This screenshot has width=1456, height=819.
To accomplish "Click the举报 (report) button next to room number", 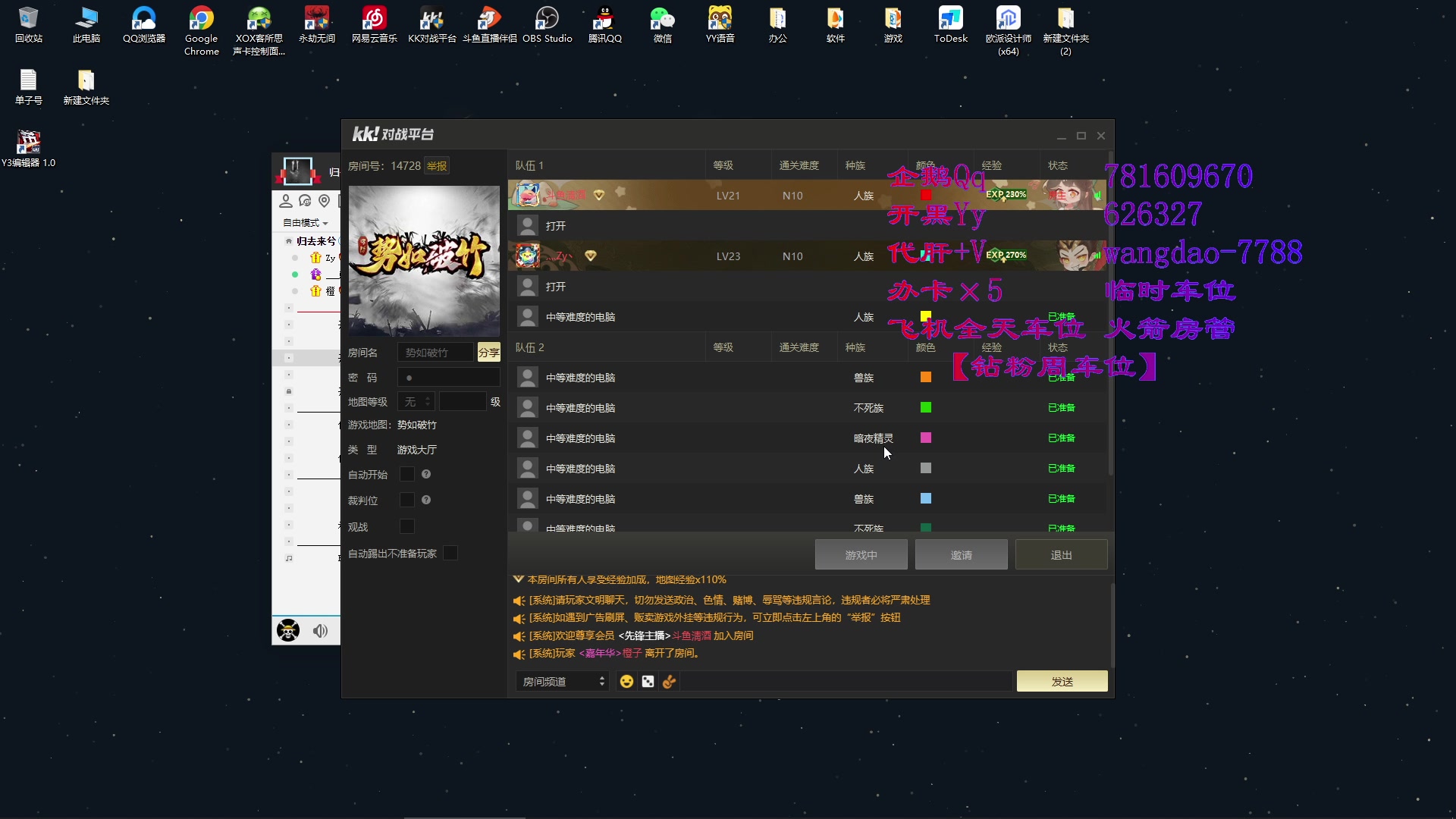I will point(436,165).
